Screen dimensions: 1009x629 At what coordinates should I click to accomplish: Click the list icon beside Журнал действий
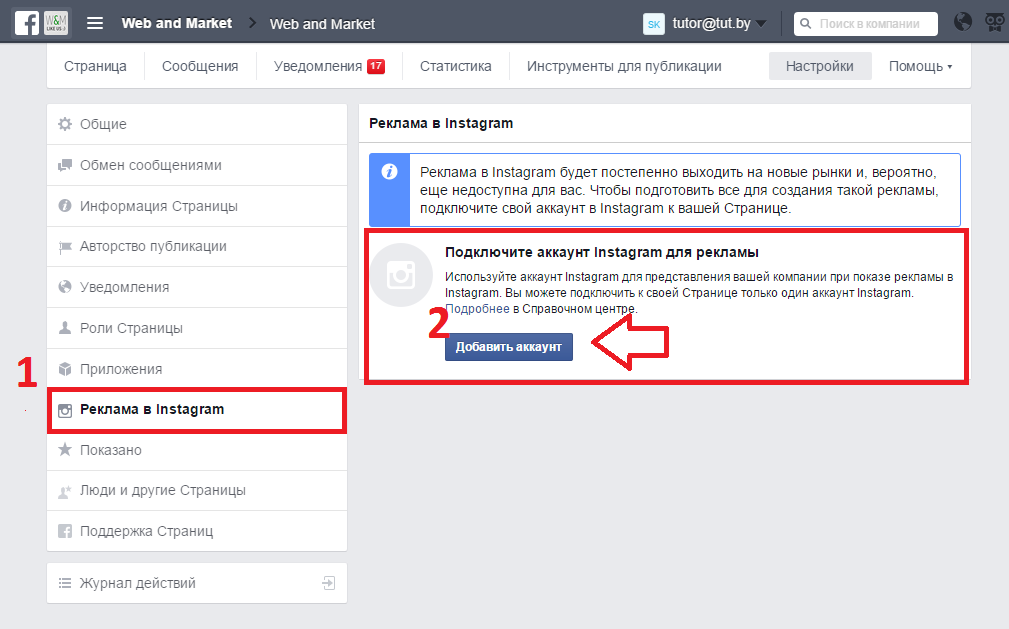pos(65,583)
